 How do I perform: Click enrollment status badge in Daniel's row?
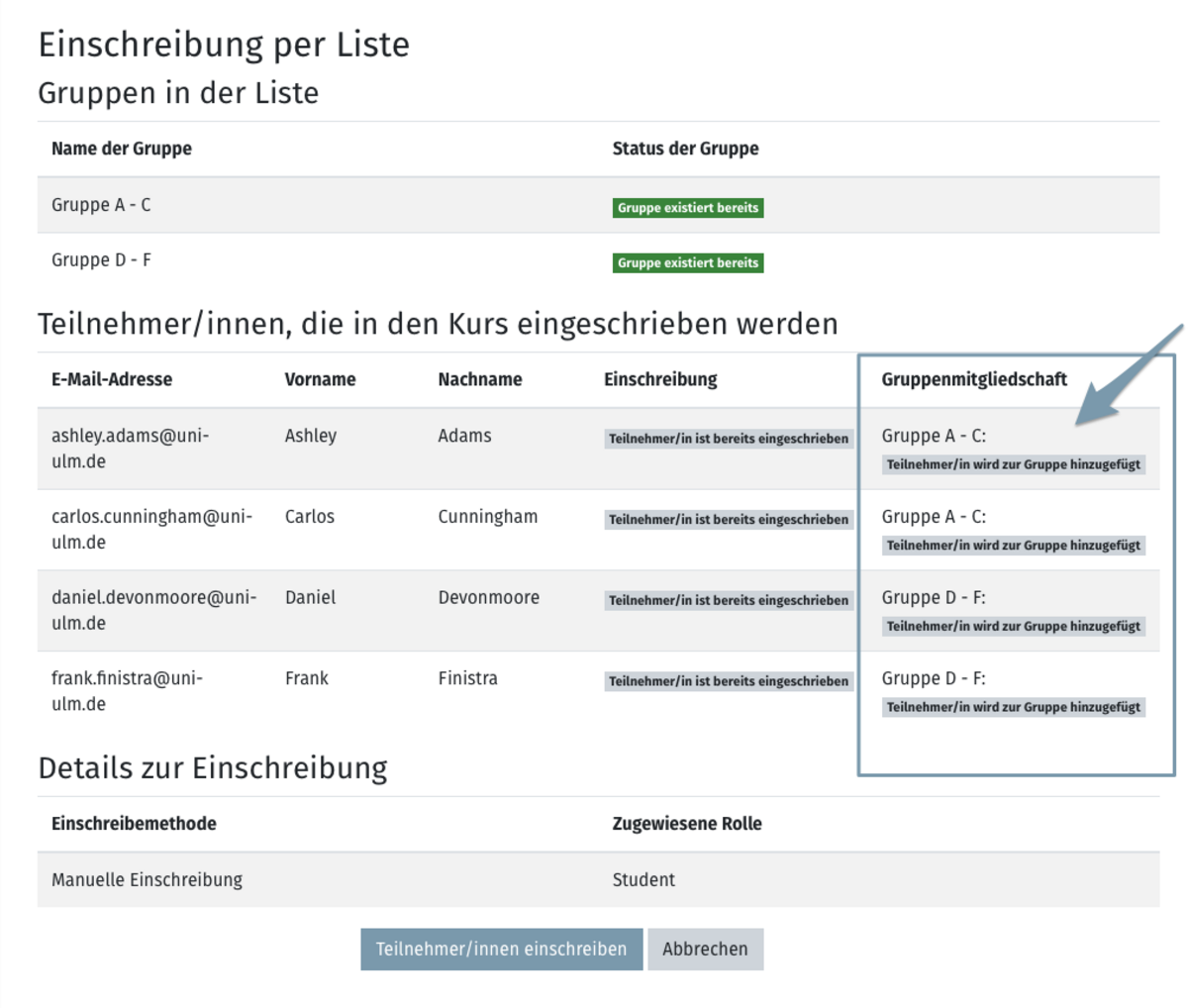(x=729, y=601)
